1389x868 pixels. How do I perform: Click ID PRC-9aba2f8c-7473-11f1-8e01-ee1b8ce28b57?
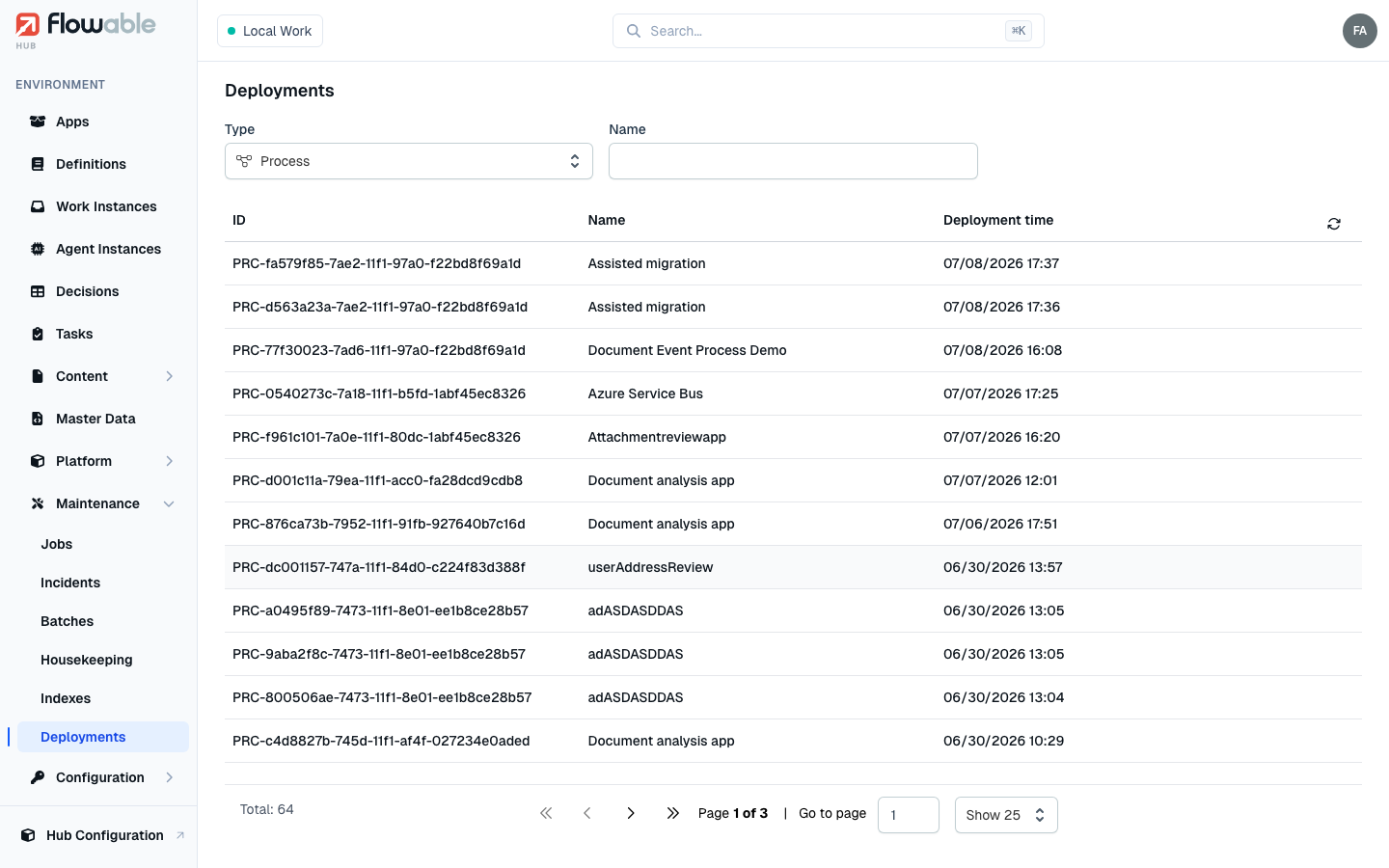[379, 654]
